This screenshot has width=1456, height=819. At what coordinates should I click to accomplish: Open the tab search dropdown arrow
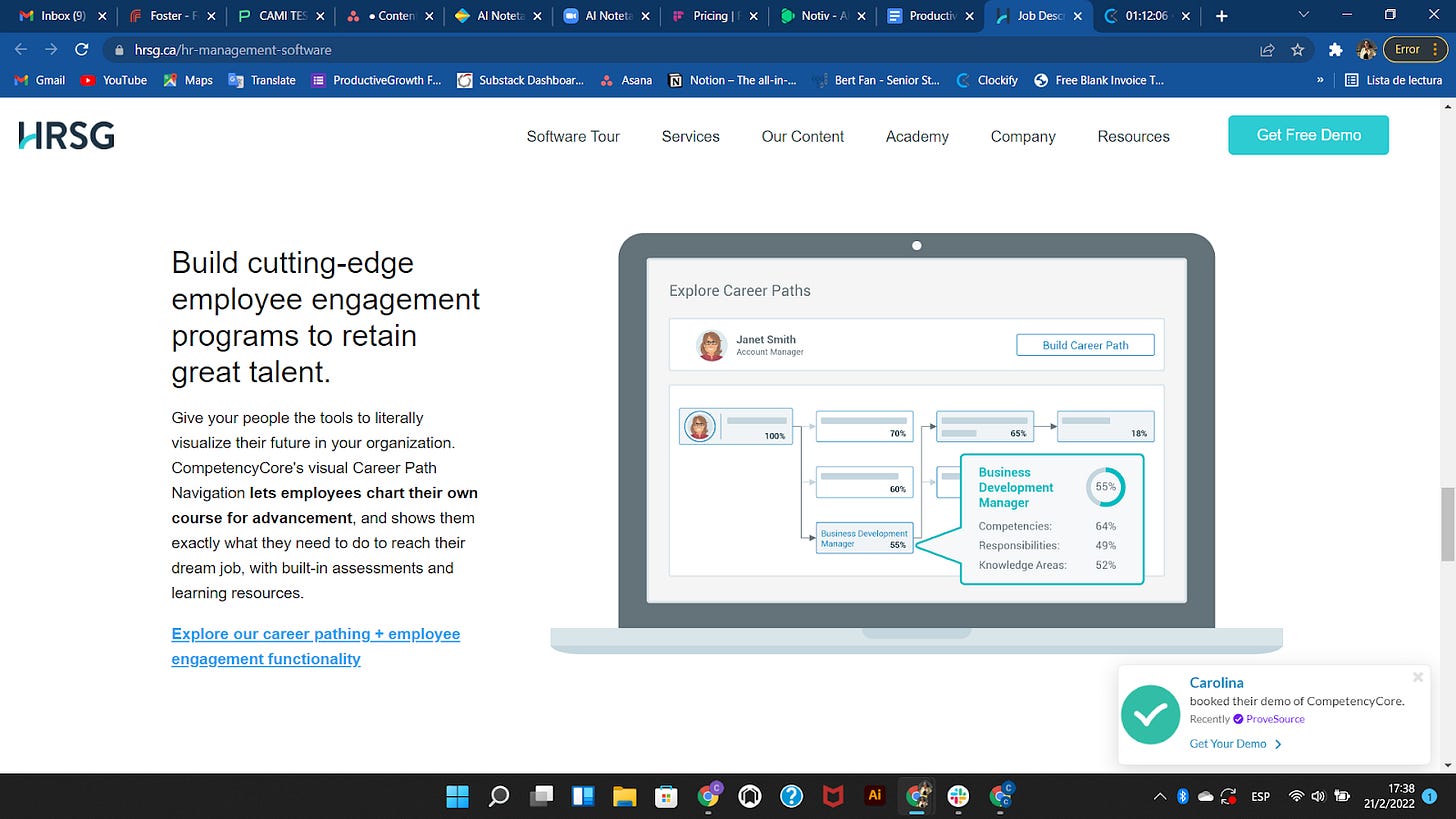(1303, 15)
